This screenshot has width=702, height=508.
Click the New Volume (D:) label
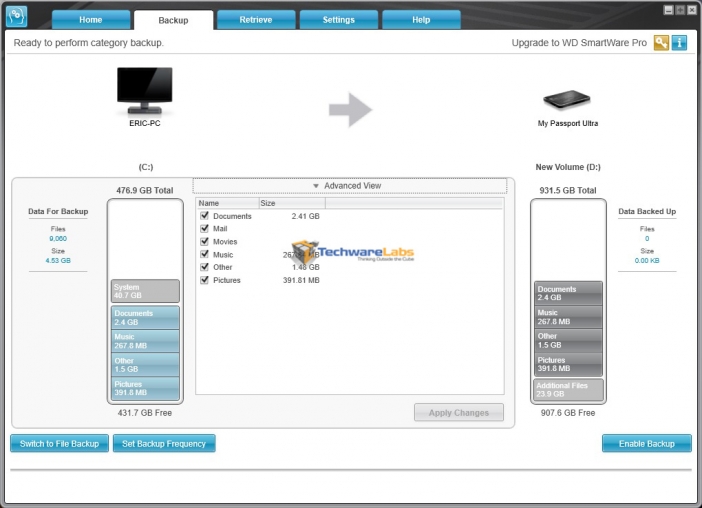(x=568, y=167)
